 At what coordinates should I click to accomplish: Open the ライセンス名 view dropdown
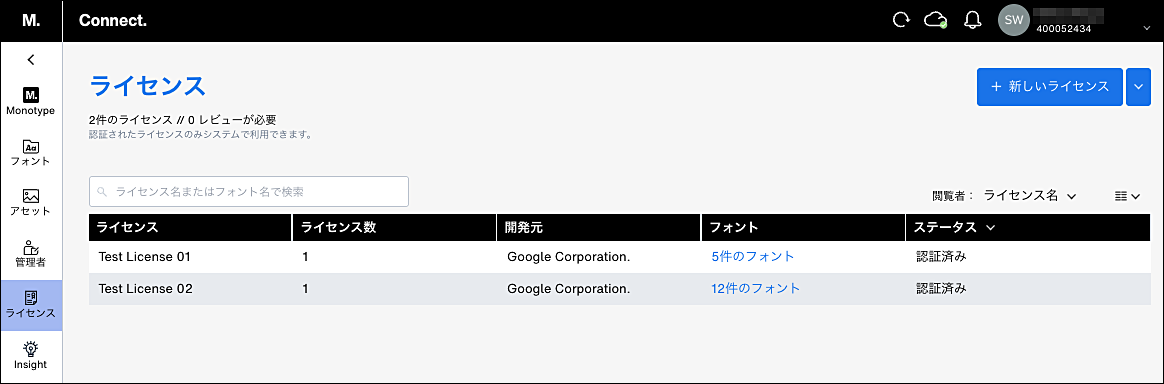[x=1030, y=196]
